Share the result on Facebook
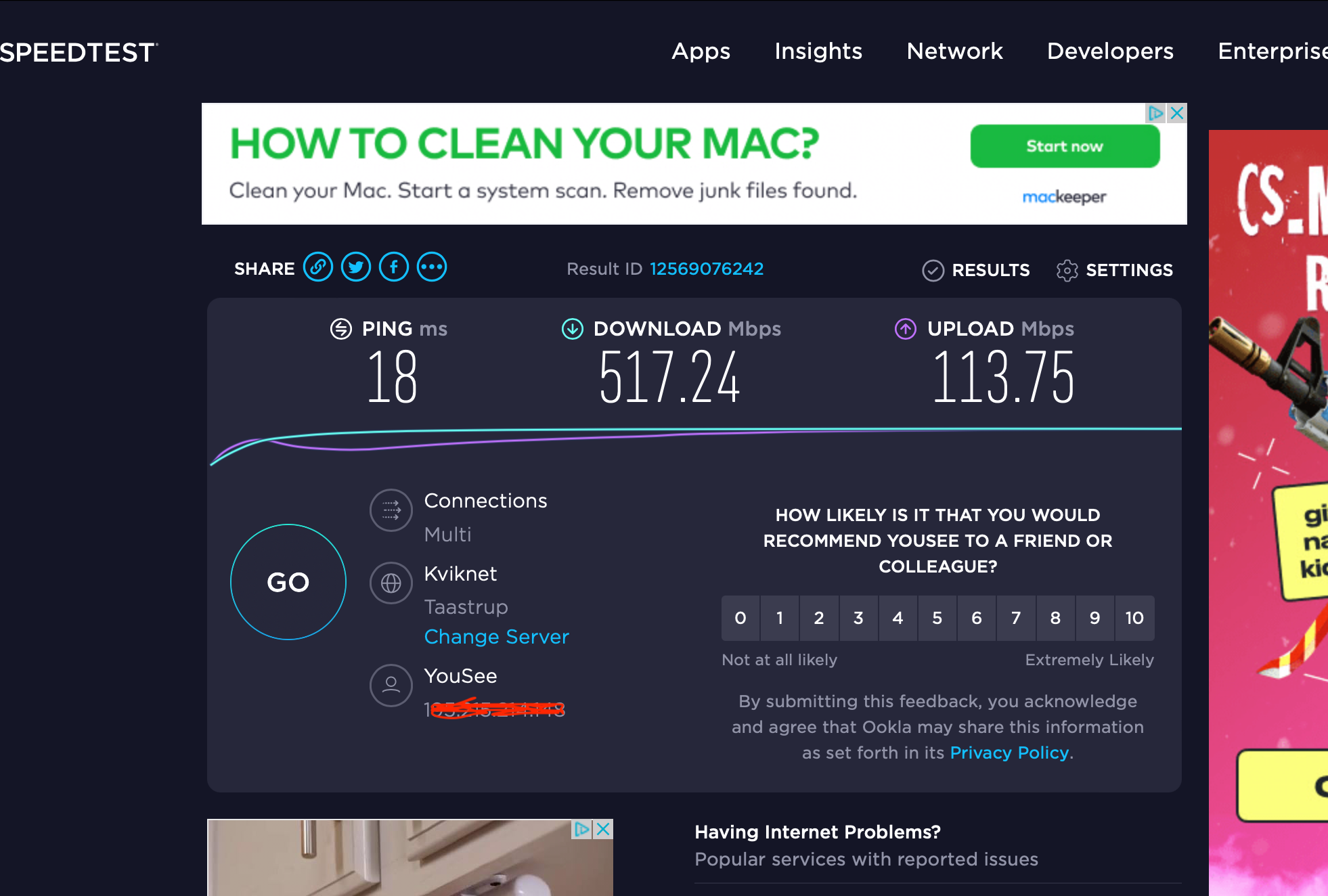This screenshot has width=1328, height=896. coord(394,267)
